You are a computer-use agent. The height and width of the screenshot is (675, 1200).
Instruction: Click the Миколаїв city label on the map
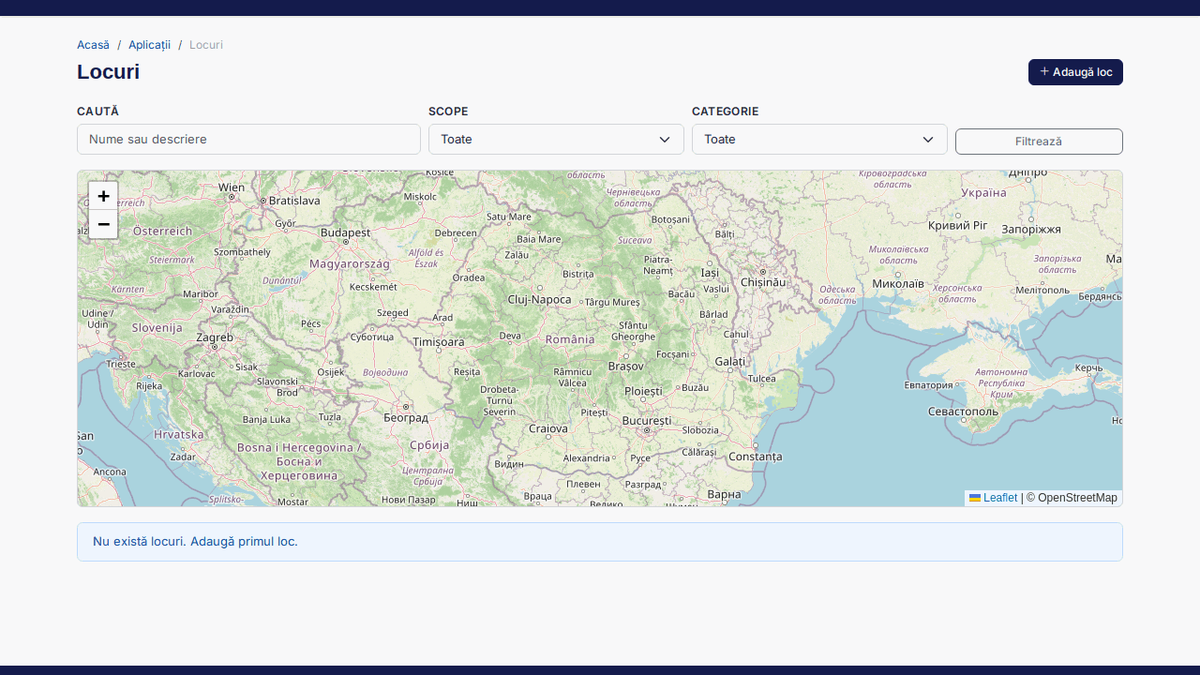pyautogui.click(x=898, y=284)
